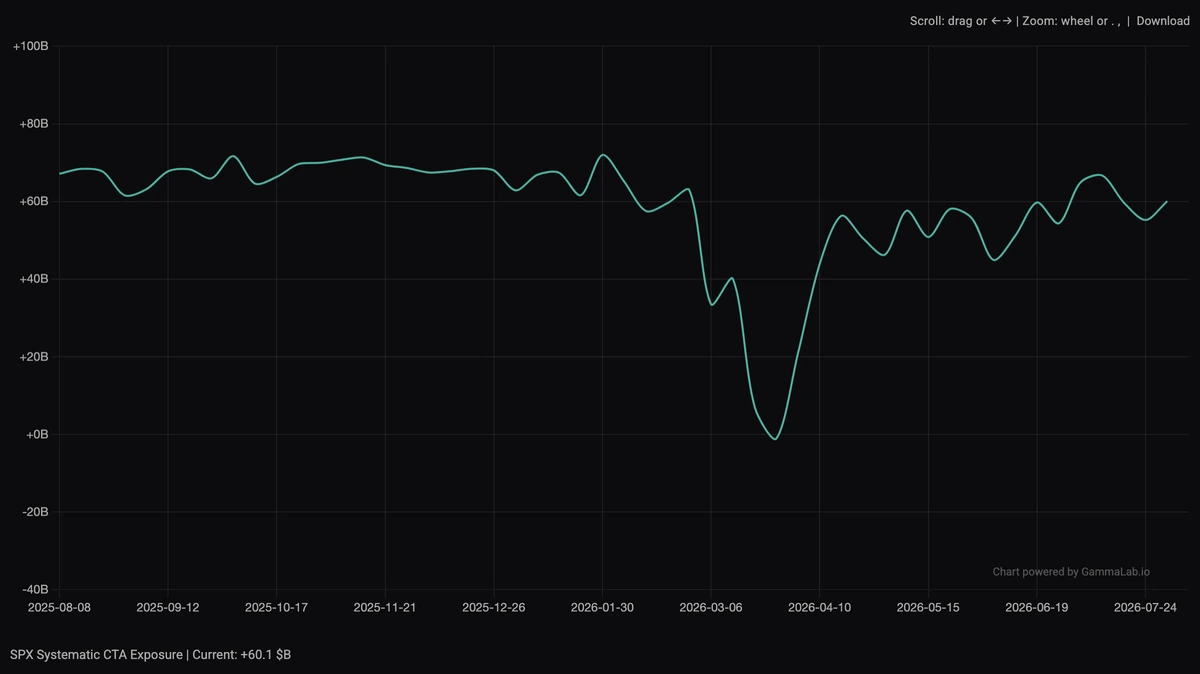Click the 2026-01-30 date label
Screen dimensions: 1200x674
(x=602, y=607)
